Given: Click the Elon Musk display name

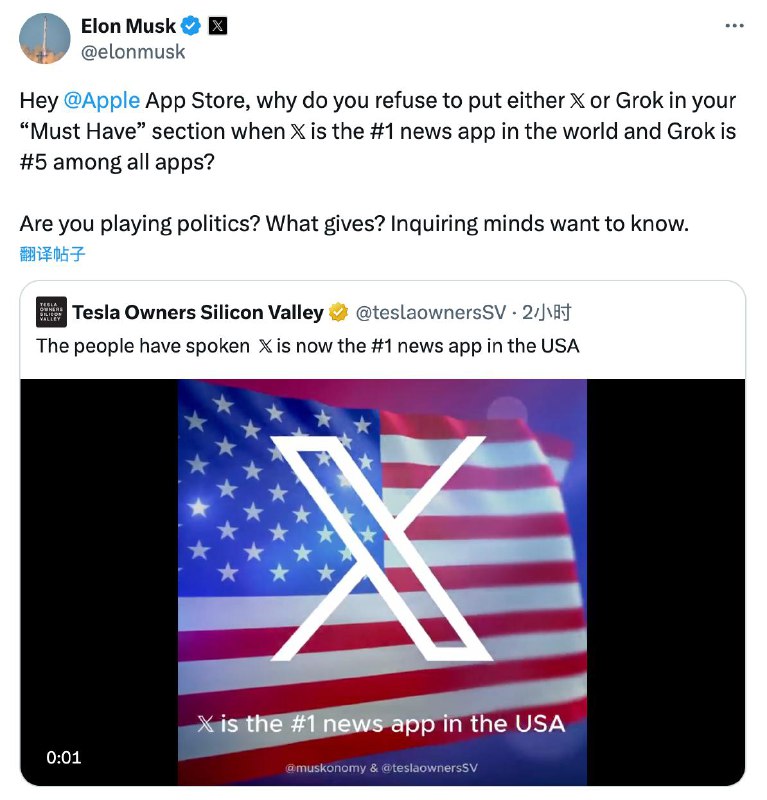Looking at the screenshot, I should (128, 26).
